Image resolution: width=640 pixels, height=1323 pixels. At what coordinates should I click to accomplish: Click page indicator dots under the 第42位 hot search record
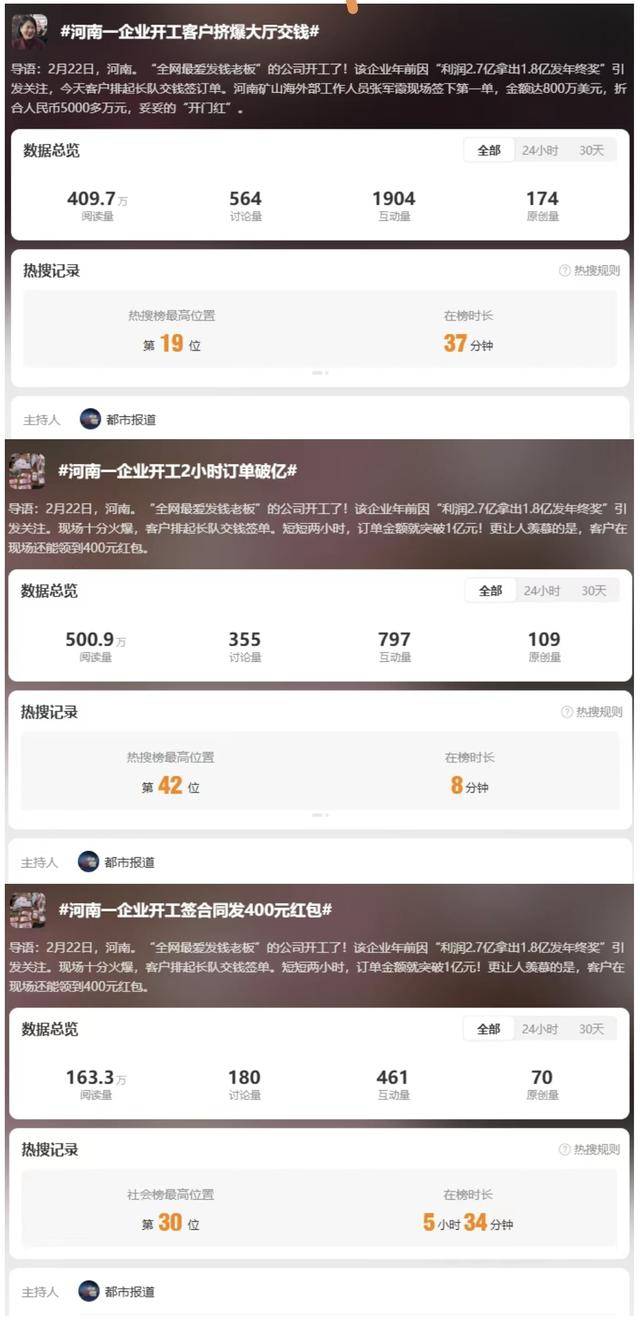pos(320,815)
